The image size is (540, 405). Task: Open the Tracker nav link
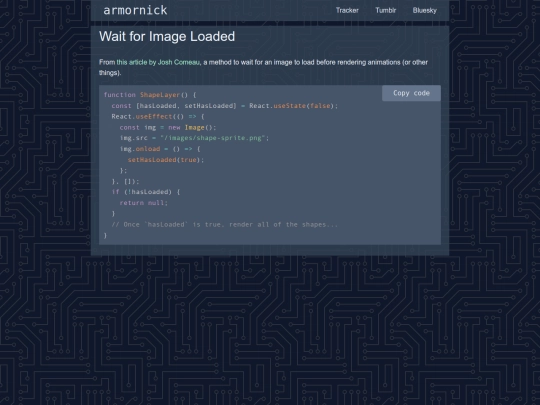(x=347, y=10)
